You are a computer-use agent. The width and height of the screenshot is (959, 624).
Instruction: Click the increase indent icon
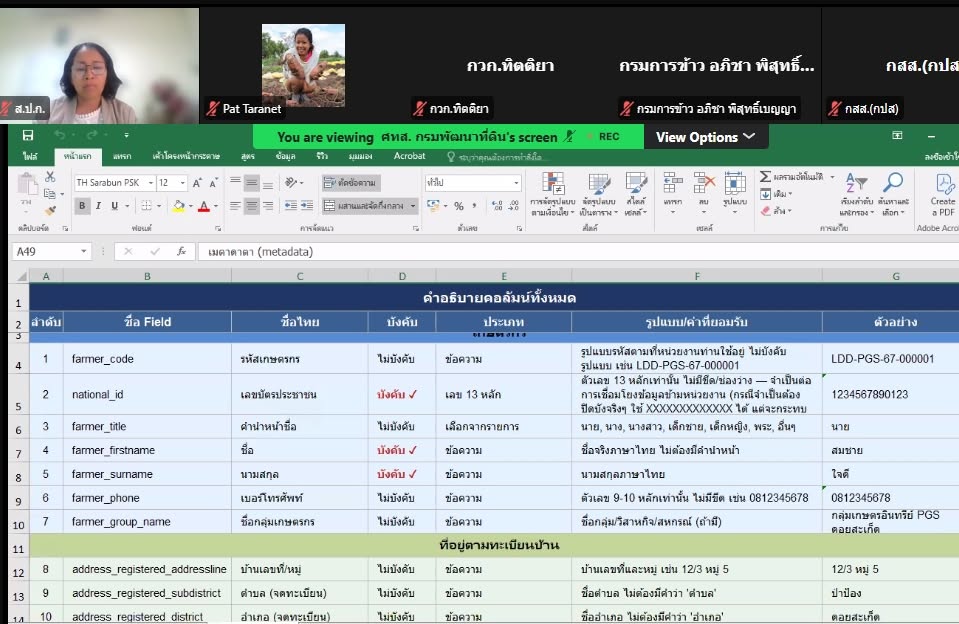[x=306, y=206]
